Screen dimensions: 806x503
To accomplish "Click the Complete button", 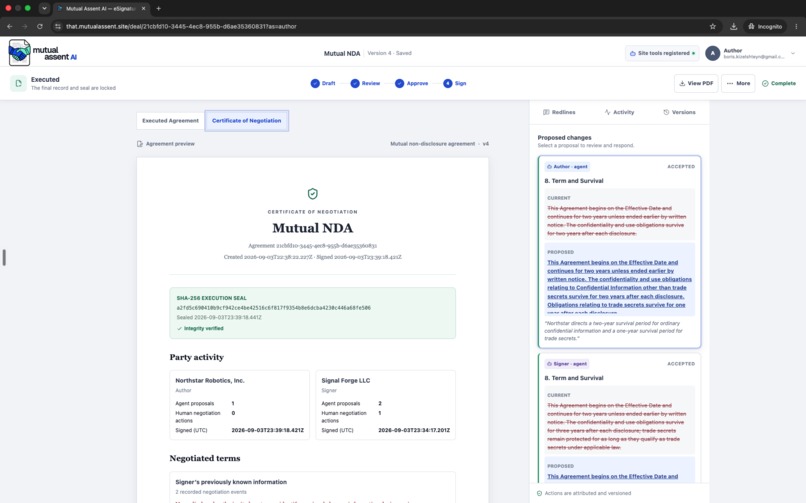I will coord(779,83).
